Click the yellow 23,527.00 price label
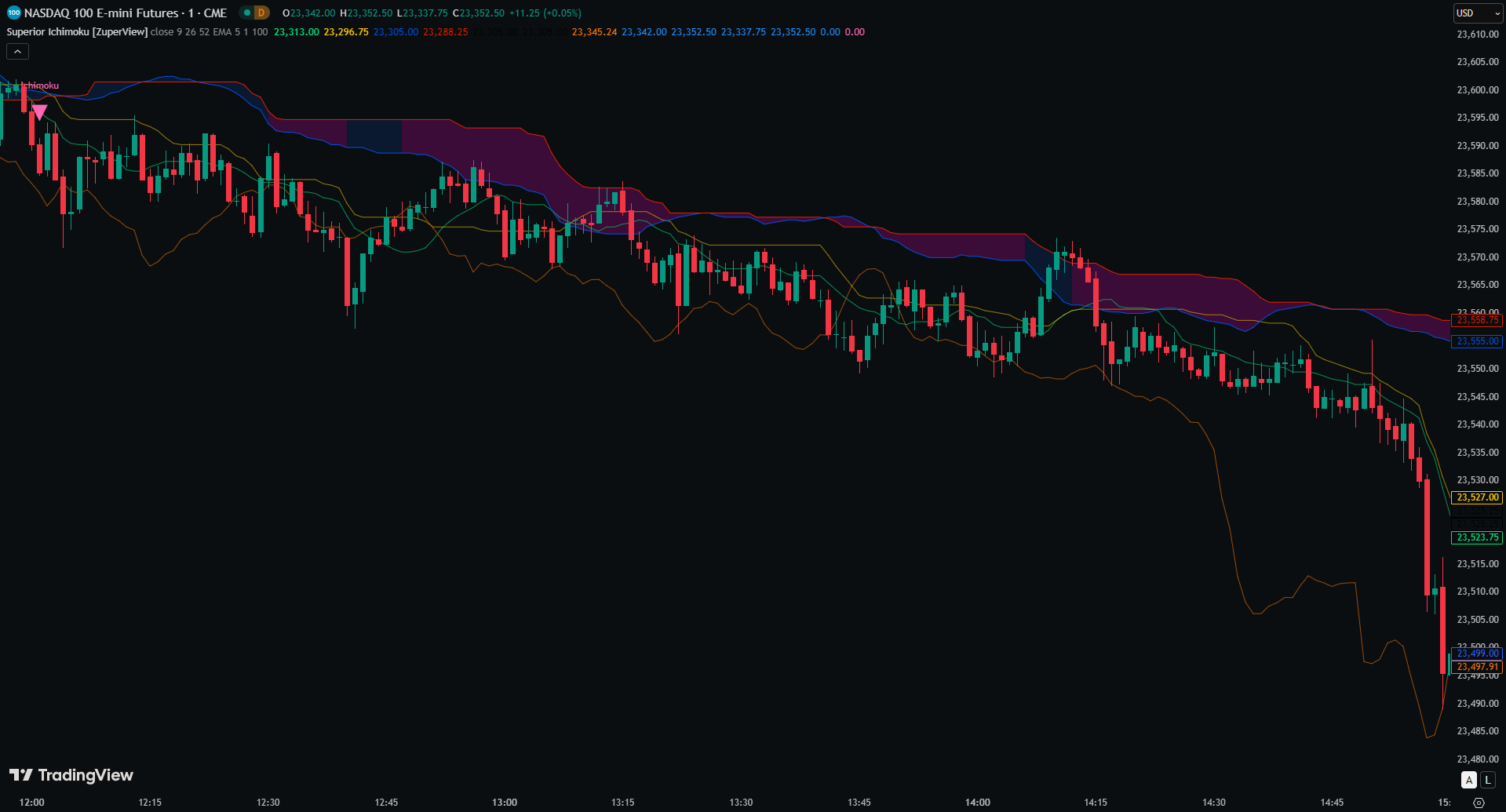Screen dimensions: 1506x812 (x=1477, y=497)
